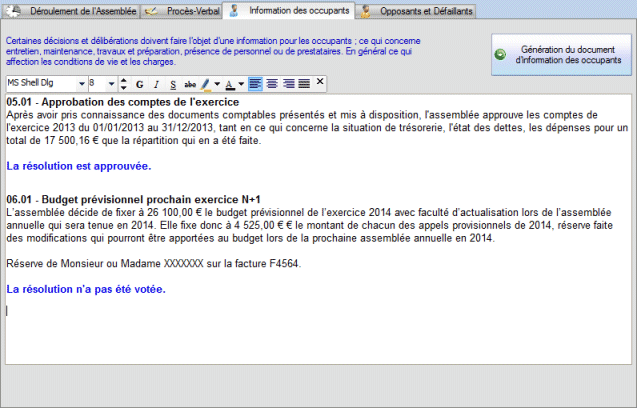The width and height of the screenshot is (637, 408).
Task: Apply font color with the A icon
Action: pos(230,84)
